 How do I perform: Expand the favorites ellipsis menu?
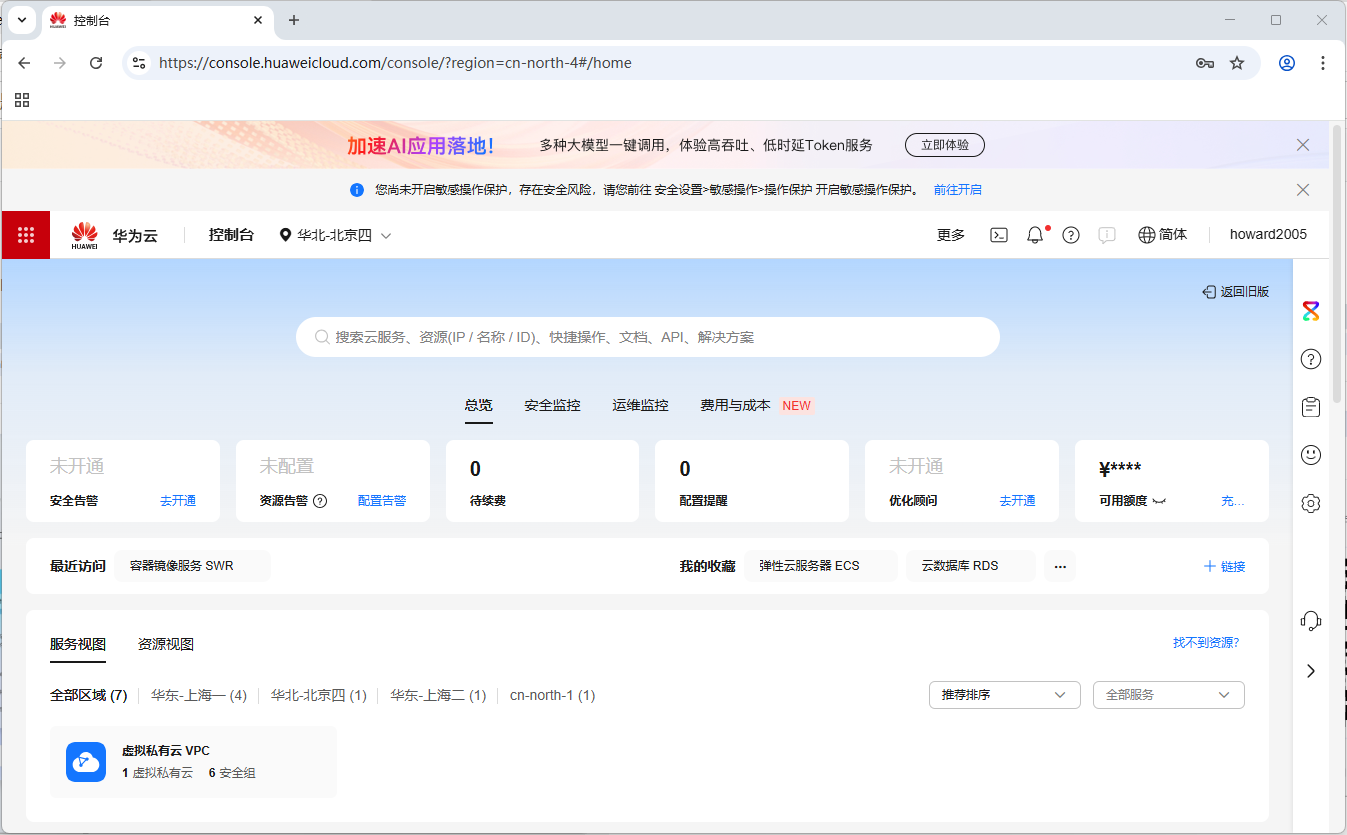[x=1060, y=566]
